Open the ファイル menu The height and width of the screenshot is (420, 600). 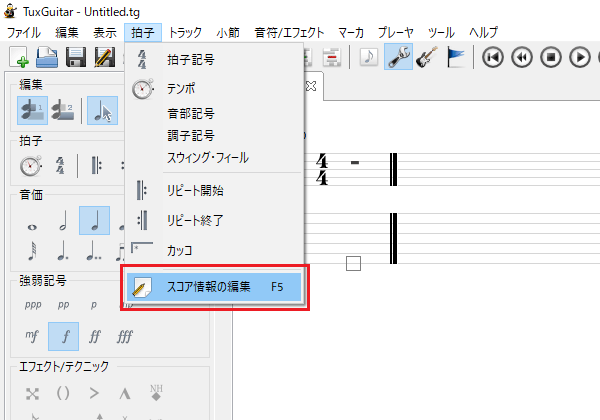pyautogui.click(x=24, y=33)
